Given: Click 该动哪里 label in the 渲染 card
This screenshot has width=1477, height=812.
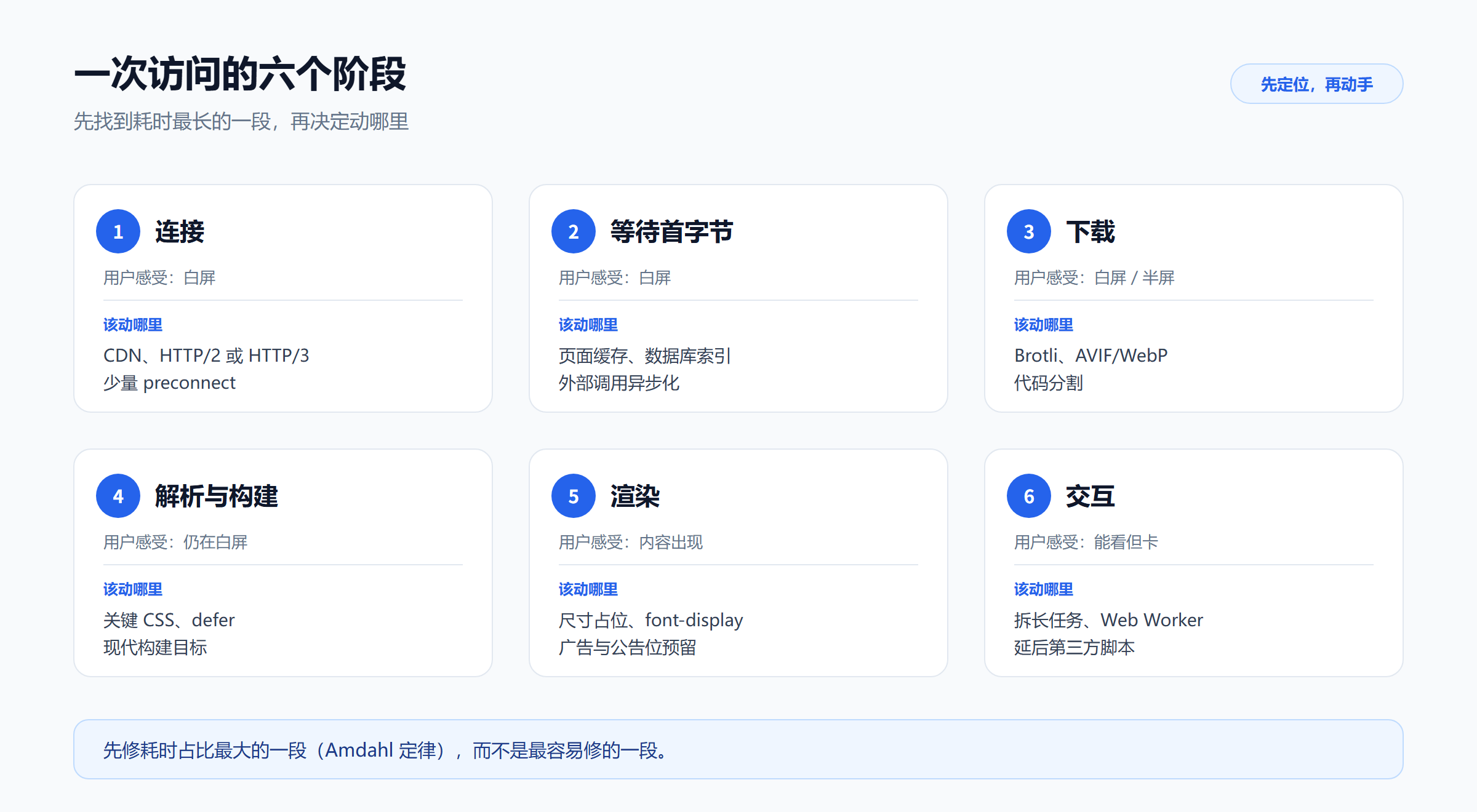Looking at the screenshot, I should click(588, 589).
